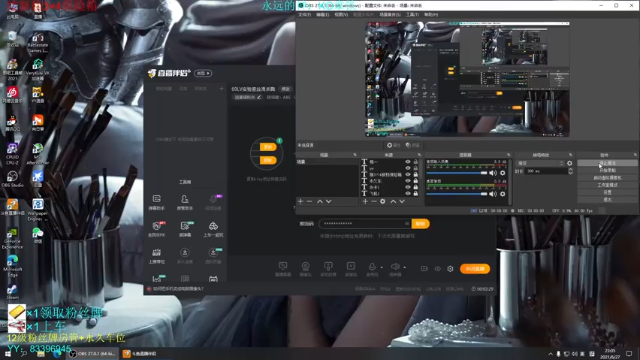This screenshot has height=360, width=640.
Task: Open 帮助(H) menu in OBS
Action: 431,15
